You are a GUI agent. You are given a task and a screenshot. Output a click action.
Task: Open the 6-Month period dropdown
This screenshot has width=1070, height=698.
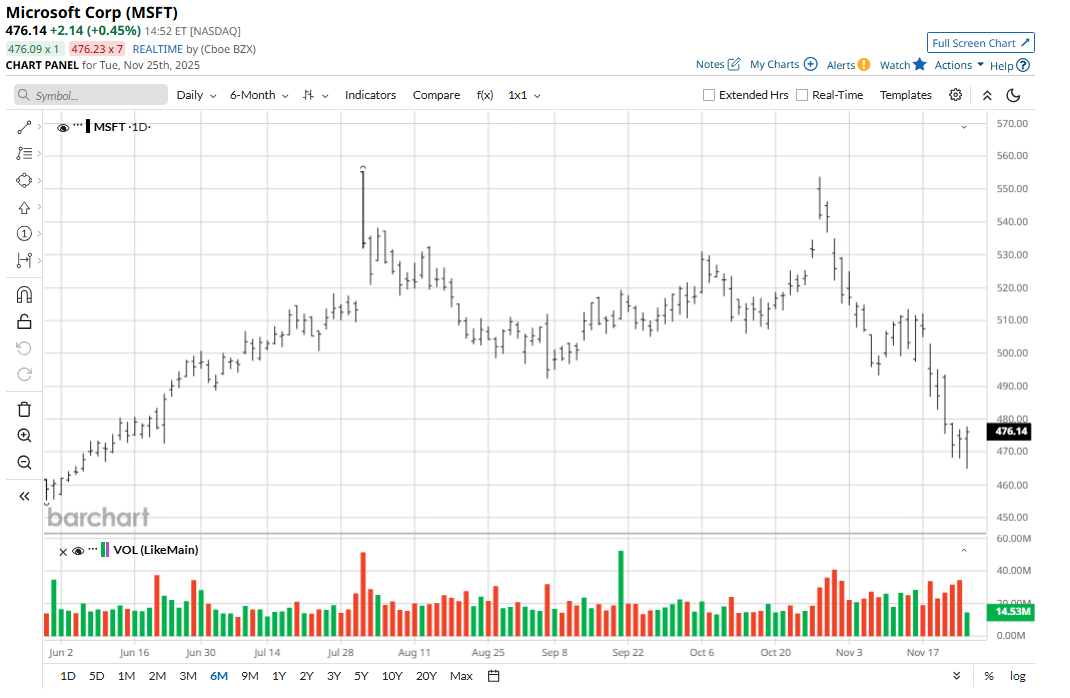point(259,95)
